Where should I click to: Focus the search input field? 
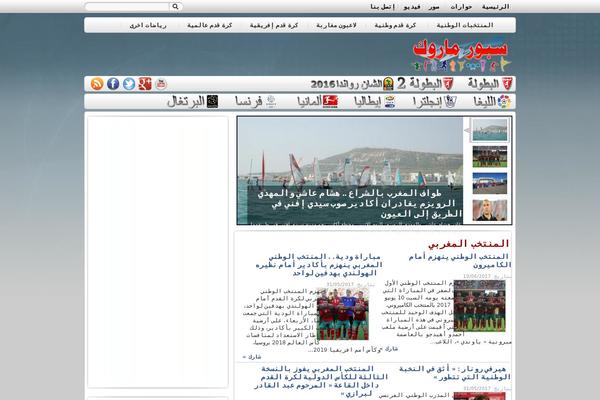[x=127, y=7]
